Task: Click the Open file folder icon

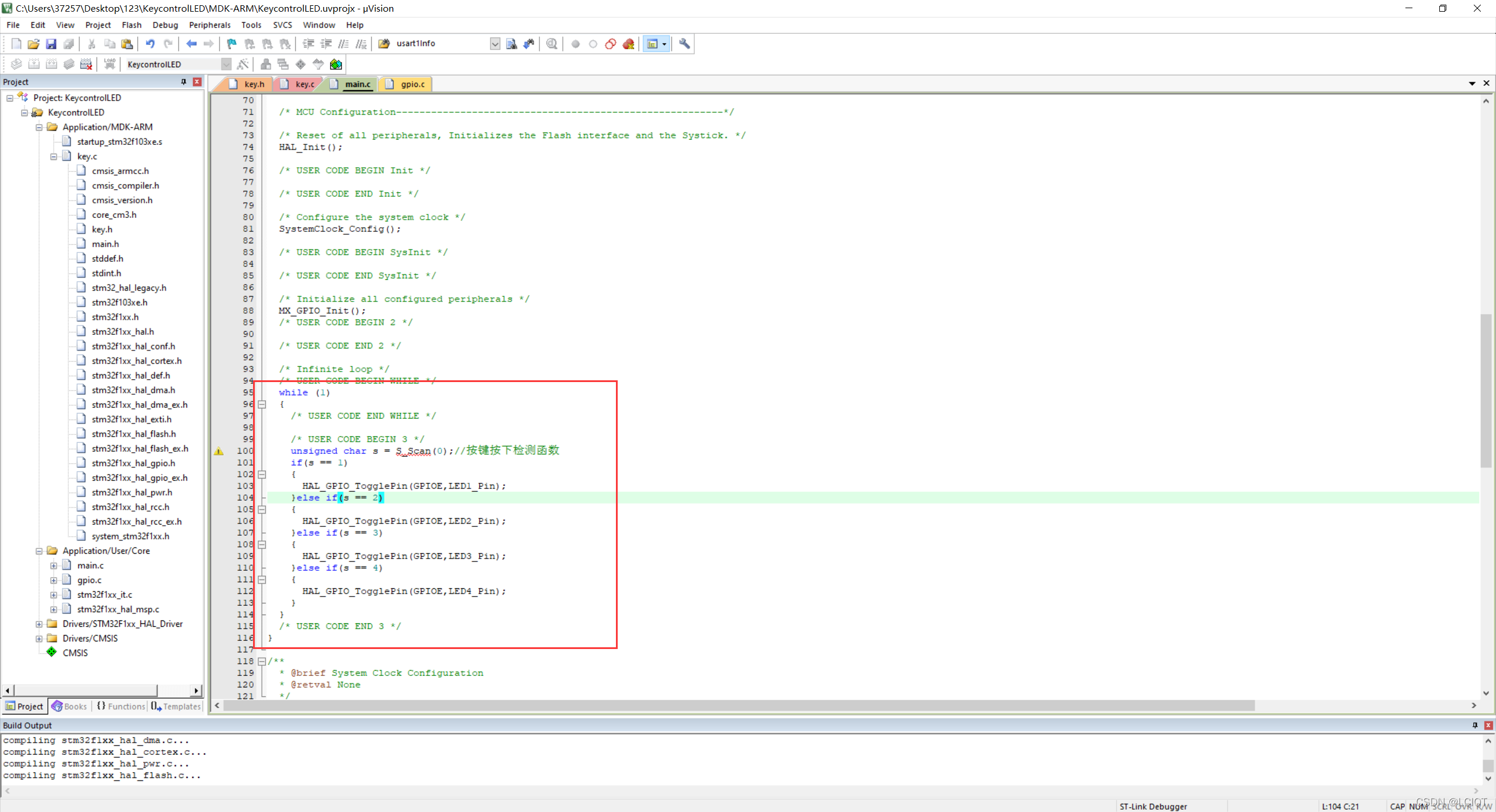Action: [33, 44]
